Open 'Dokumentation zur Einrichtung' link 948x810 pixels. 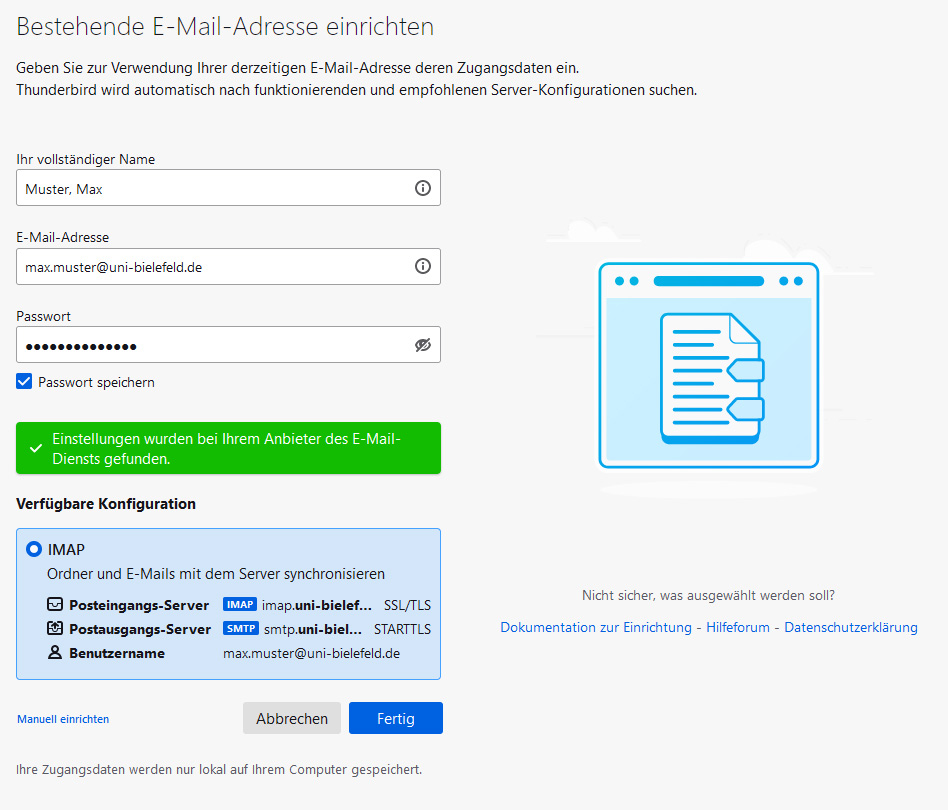click(595, 628)
